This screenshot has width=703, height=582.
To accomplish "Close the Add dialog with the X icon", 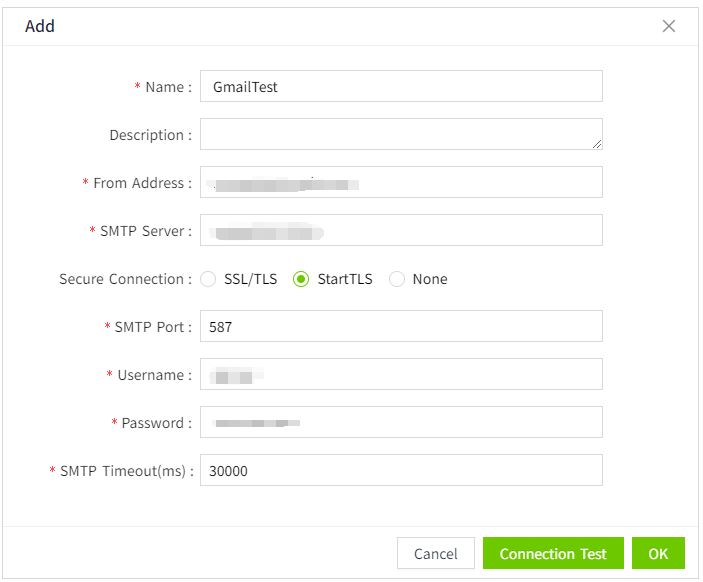I will coord(669,26).
